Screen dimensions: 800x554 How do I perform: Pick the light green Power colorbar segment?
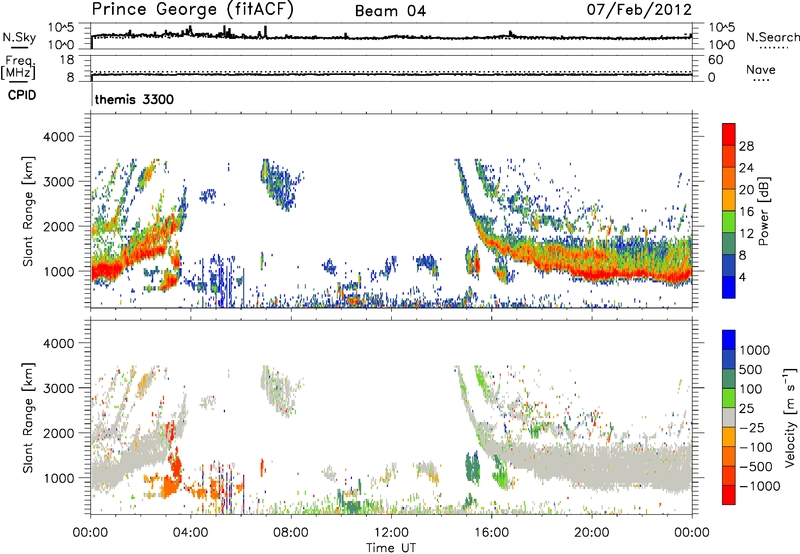click(x=729, y=222)
